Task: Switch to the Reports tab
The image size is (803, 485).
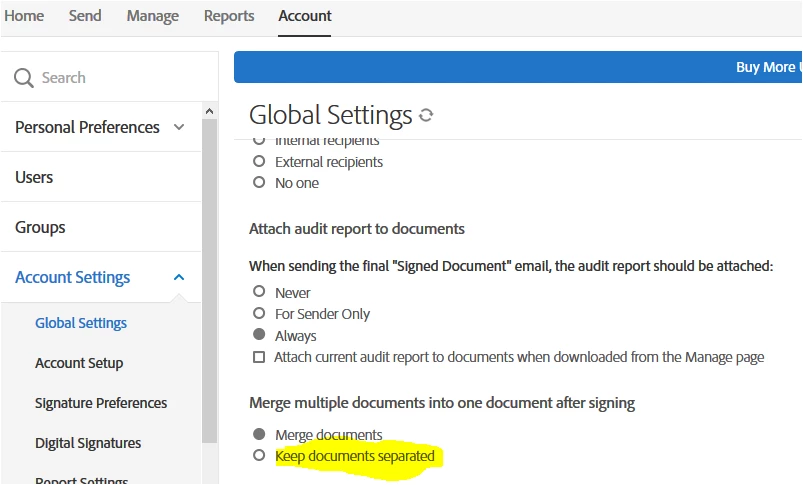Action: click(229, 16)
